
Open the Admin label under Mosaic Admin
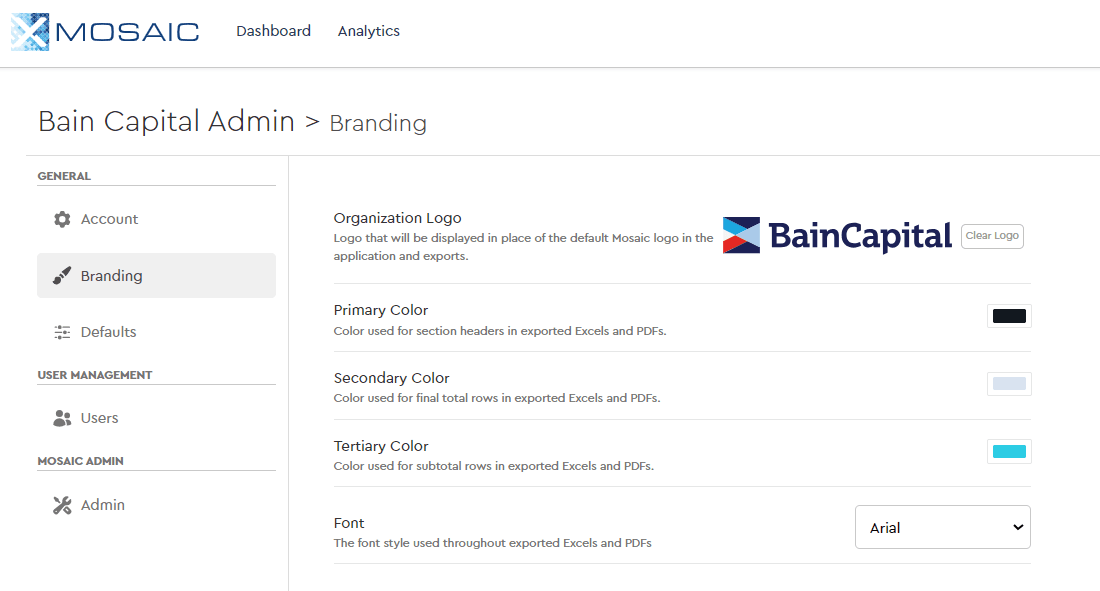(x=103, y=505)
